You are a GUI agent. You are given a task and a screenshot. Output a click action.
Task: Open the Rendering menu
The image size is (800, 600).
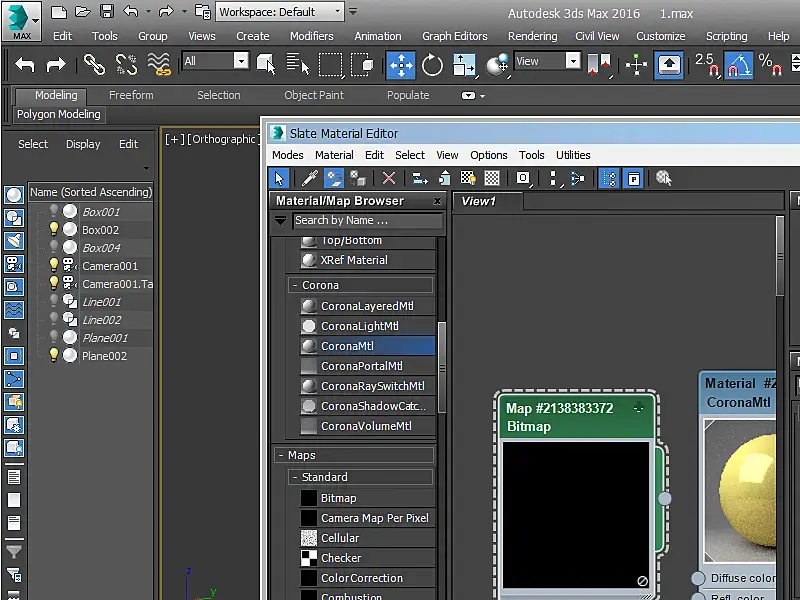pyautogui.click(x=532, y=36)
